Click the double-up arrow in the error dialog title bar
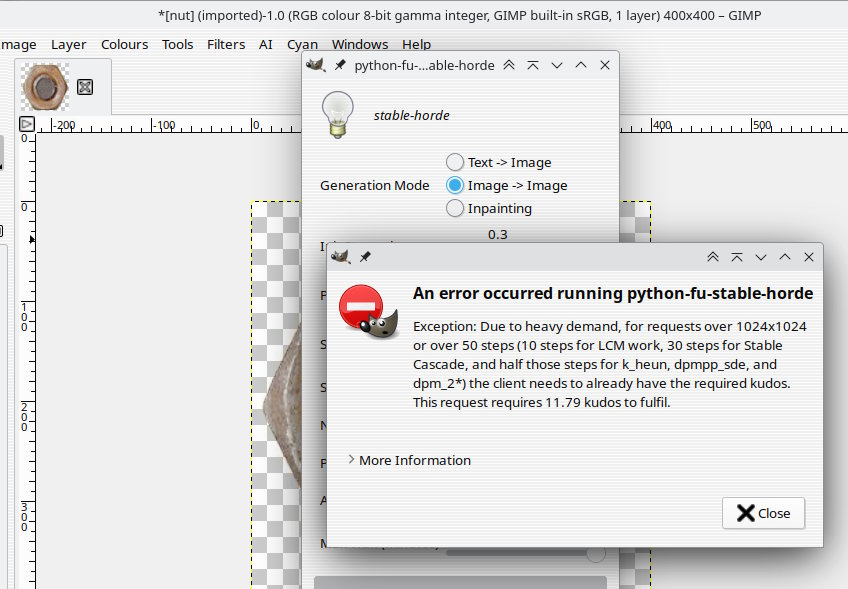 (713, 257)
